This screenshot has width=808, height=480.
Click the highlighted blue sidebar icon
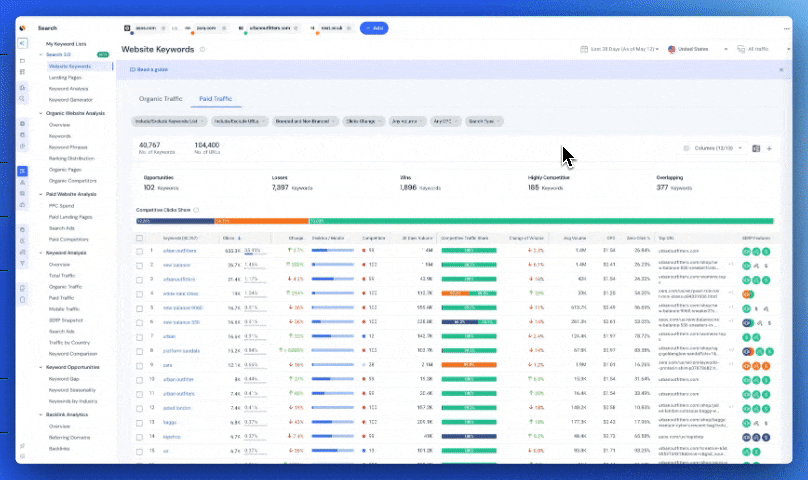click(x=22, y=171)
